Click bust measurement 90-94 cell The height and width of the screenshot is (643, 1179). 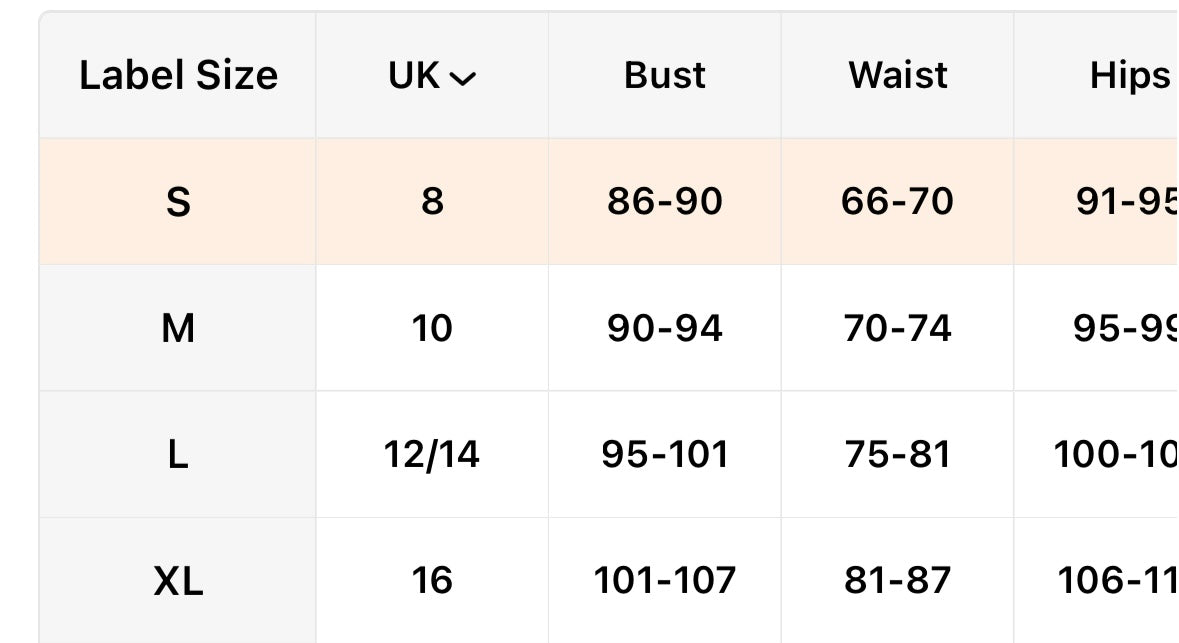click(x=665, y=328)
